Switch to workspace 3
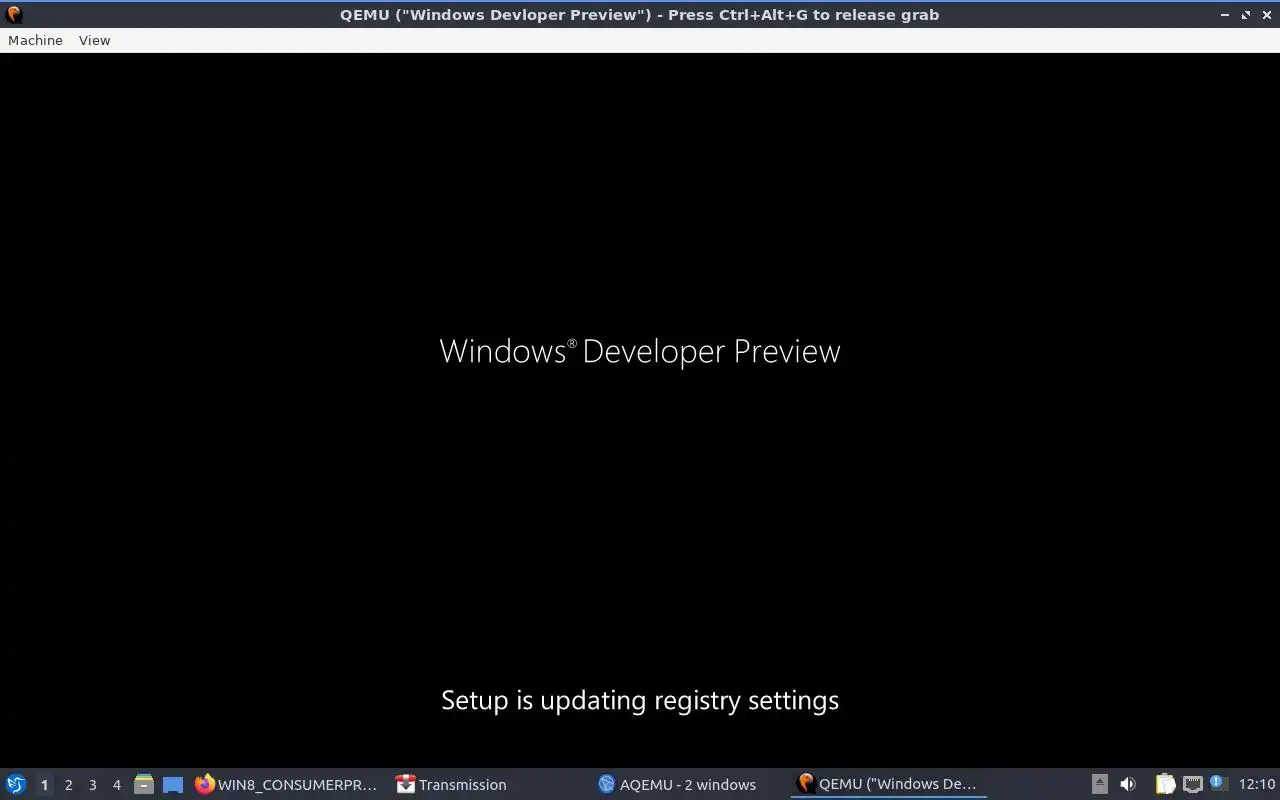1280x800 pixels. (92, 785)
